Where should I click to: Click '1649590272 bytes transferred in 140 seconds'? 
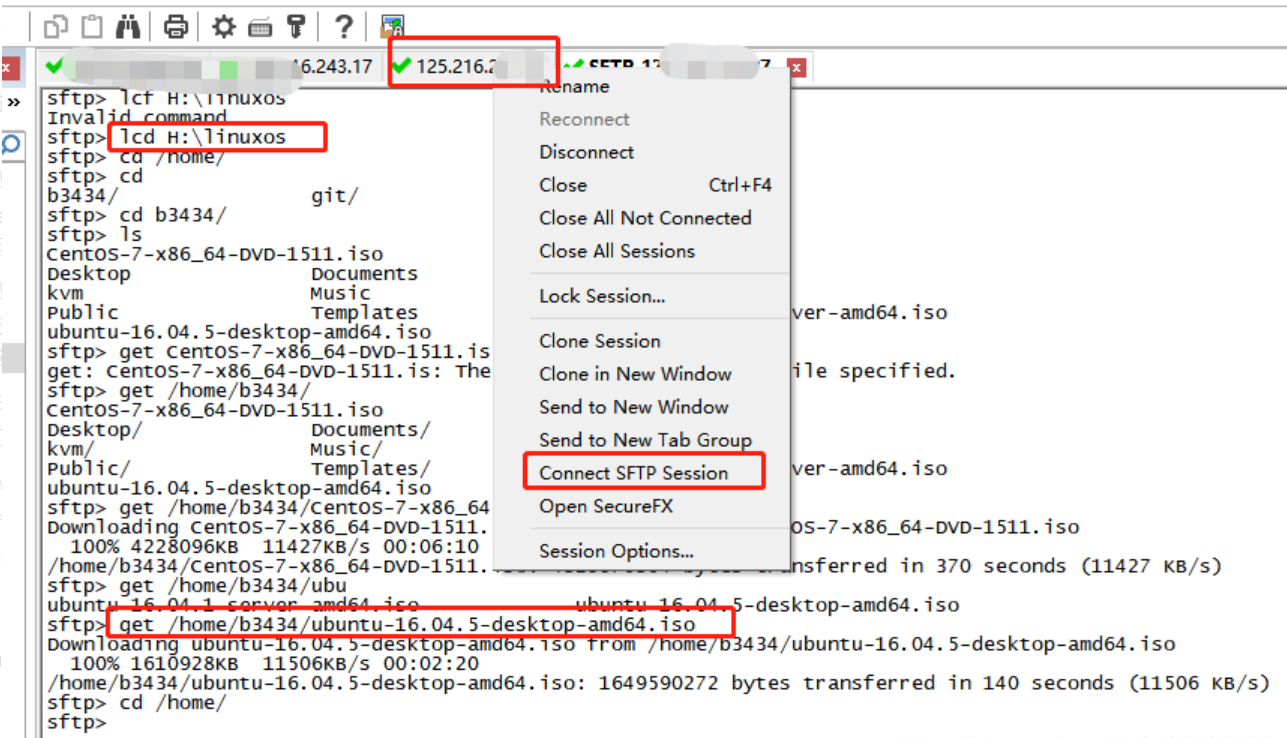[856, 683]
